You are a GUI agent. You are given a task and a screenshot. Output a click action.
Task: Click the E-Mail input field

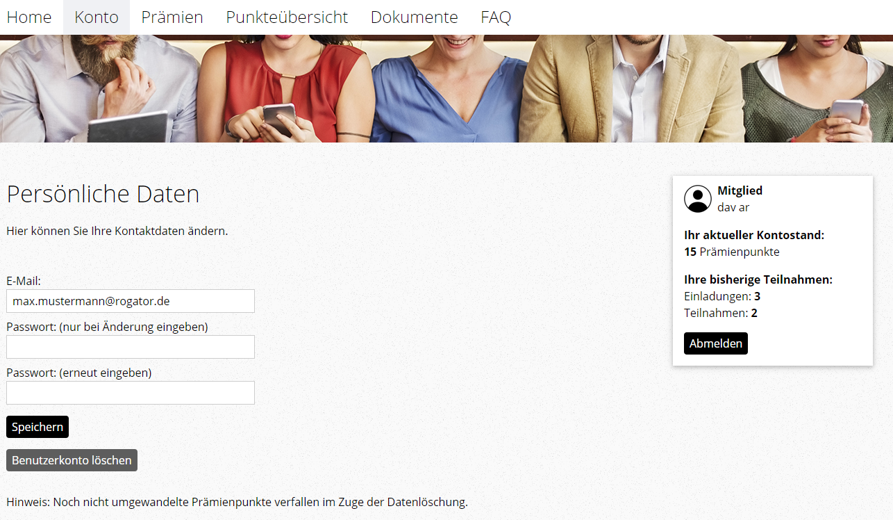point(130,301)
